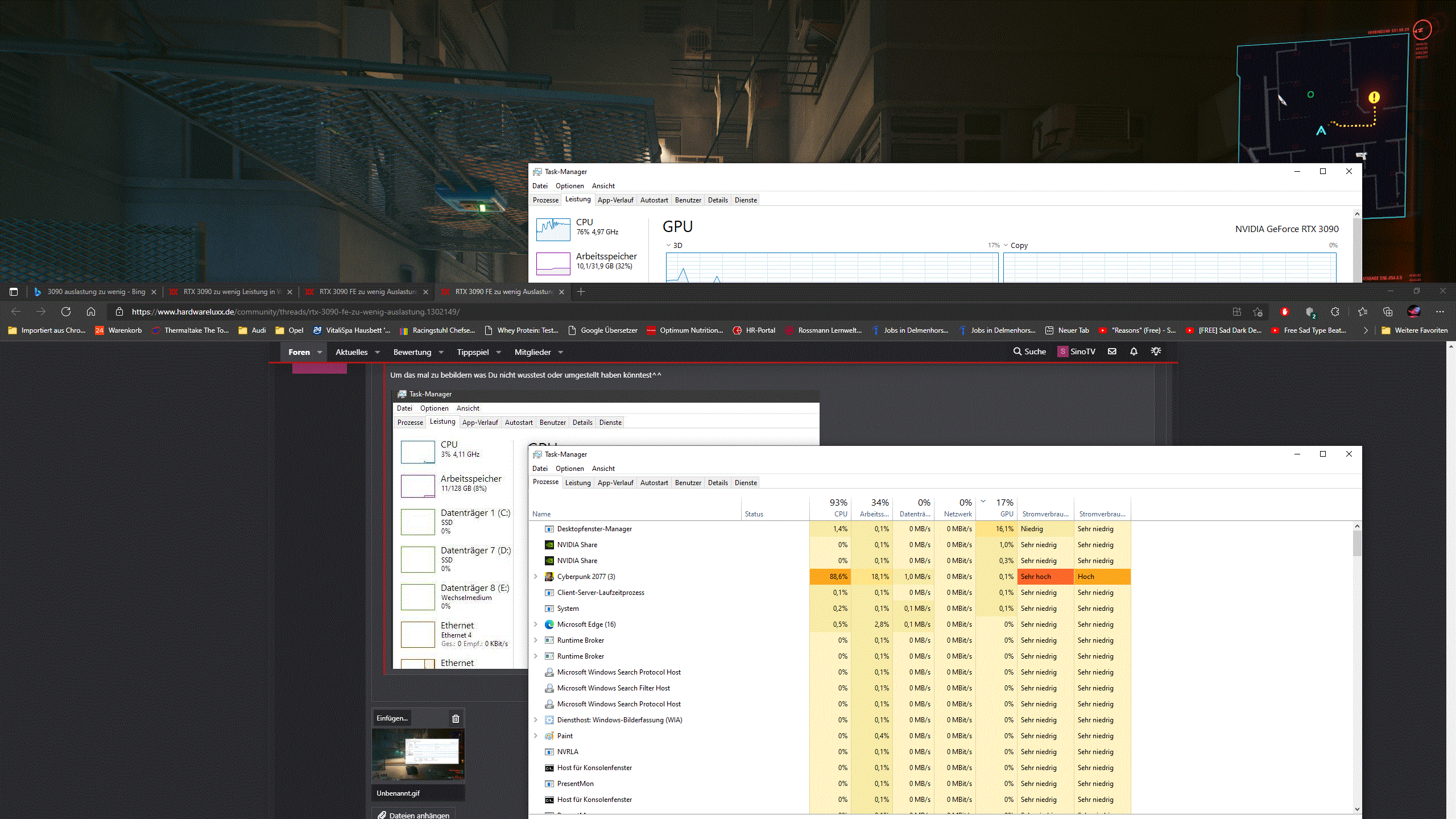
Task: Open SinoTV user account link
Action: [1077, 351]
